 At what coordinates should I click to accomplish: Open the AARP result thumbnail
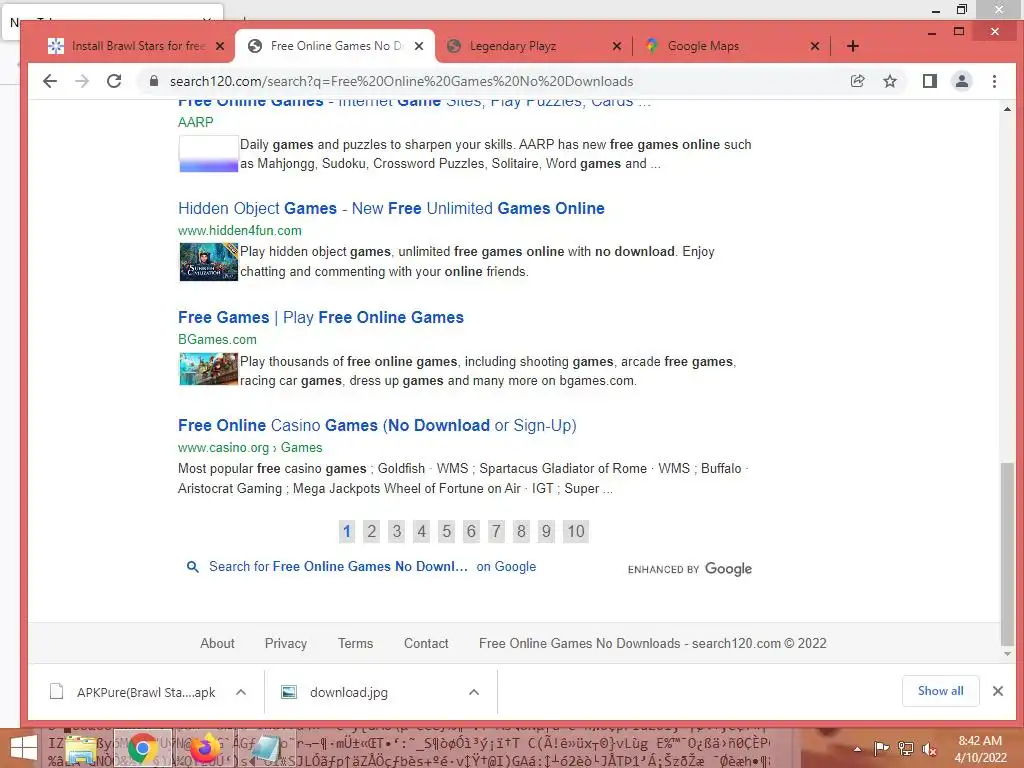(208, 153)
